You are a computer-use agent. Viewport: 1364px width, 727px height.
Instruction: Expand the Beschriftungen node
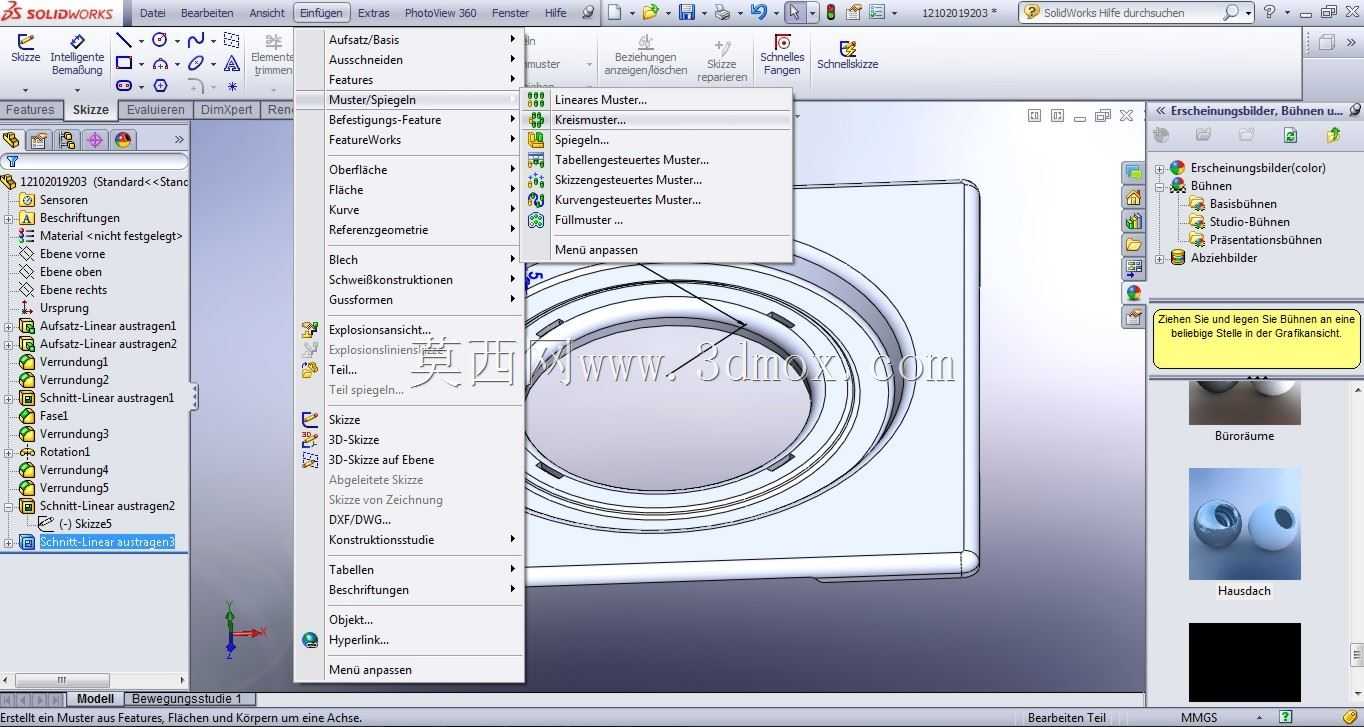point(8,218)
